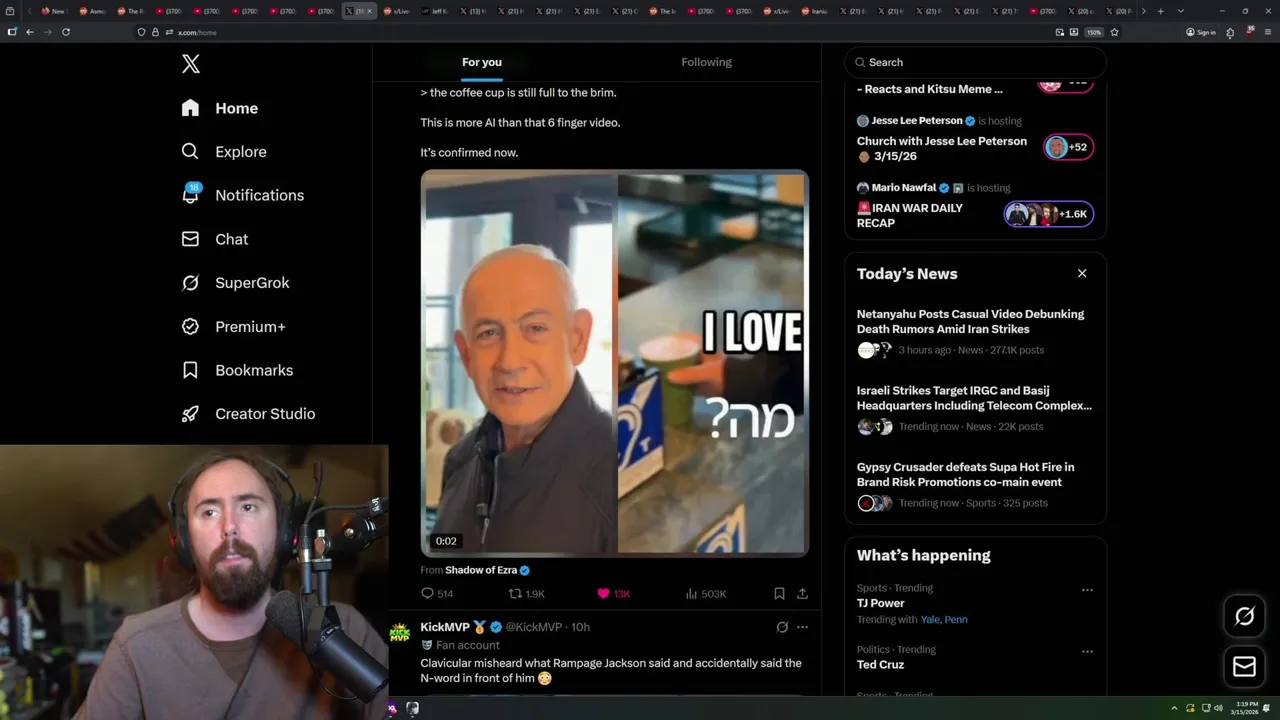This screenshot has width=1280, height=720.
Task: Select the For you tab
Action: tap(482, 62)
